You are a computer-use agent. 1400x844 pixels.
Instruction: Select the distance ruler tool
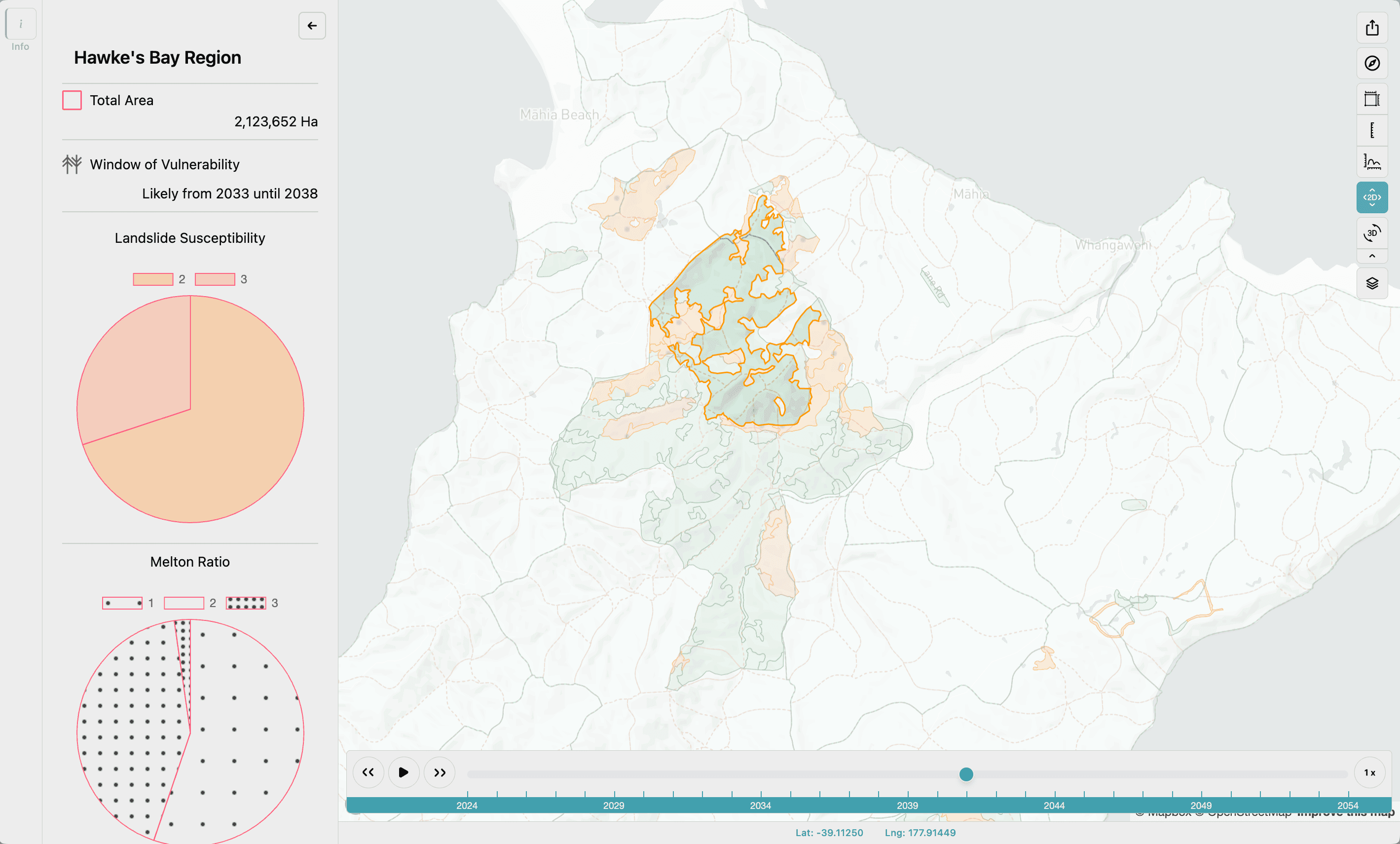[1371, 130]
